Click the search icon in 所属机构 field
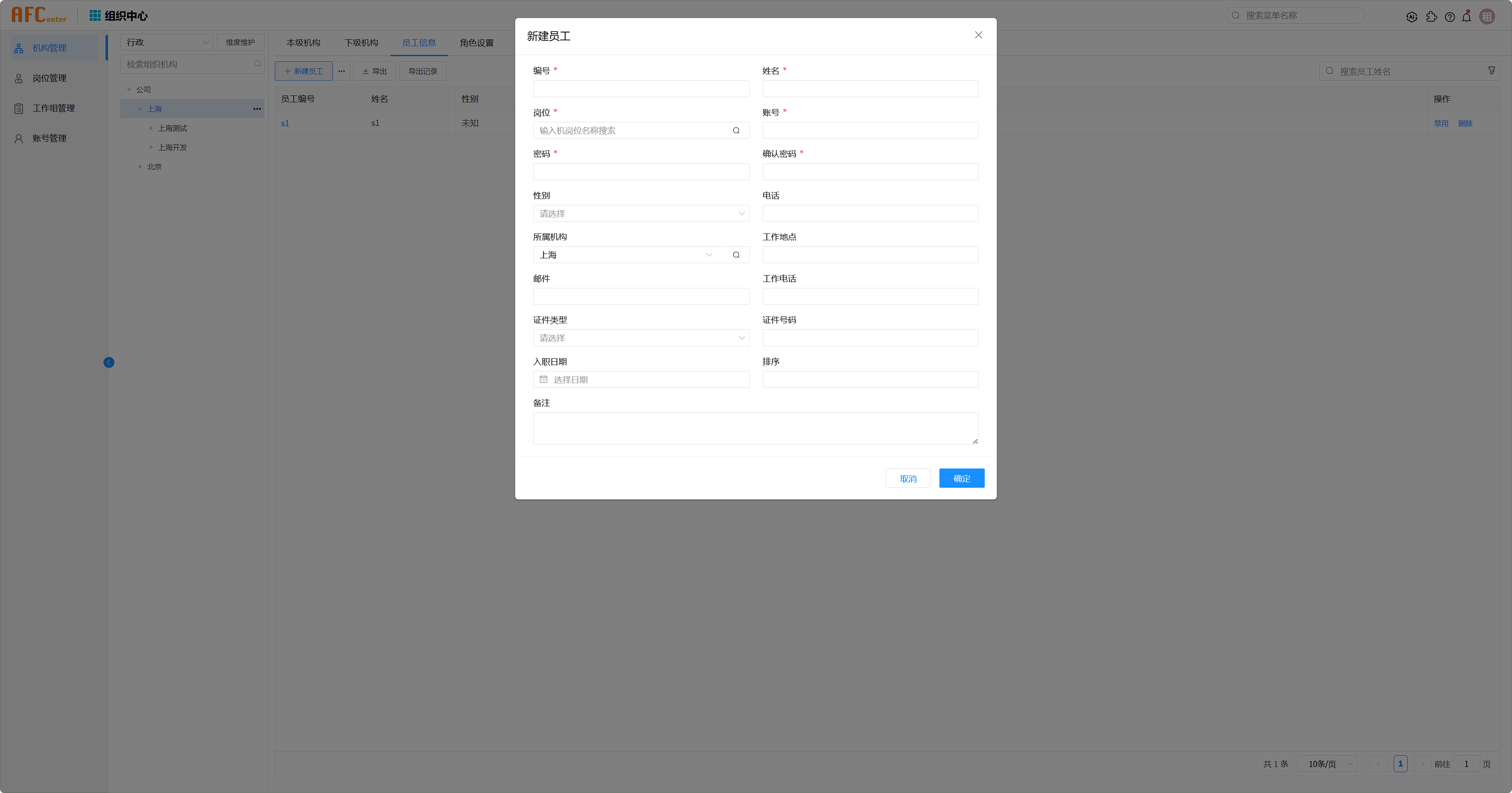The height and width of the screenshot is (793, 1512). (x=736, y=255)
